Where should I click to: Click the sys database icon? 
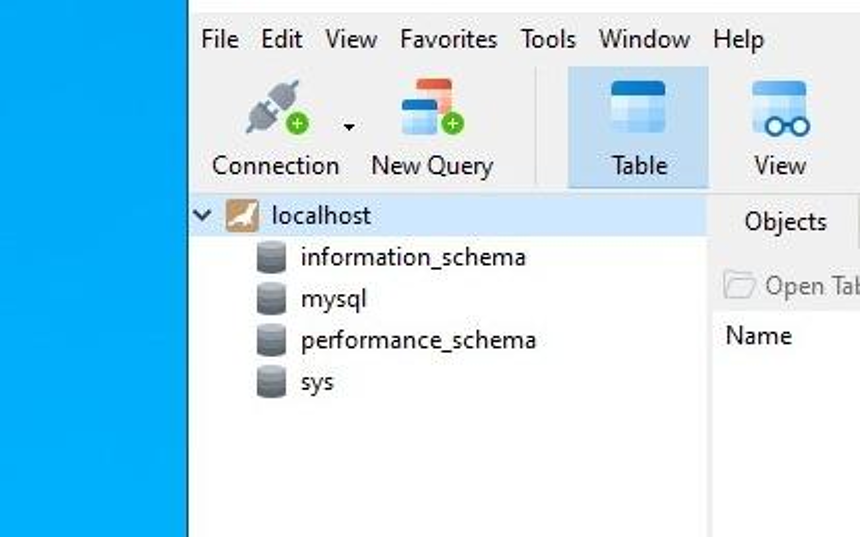272,382
